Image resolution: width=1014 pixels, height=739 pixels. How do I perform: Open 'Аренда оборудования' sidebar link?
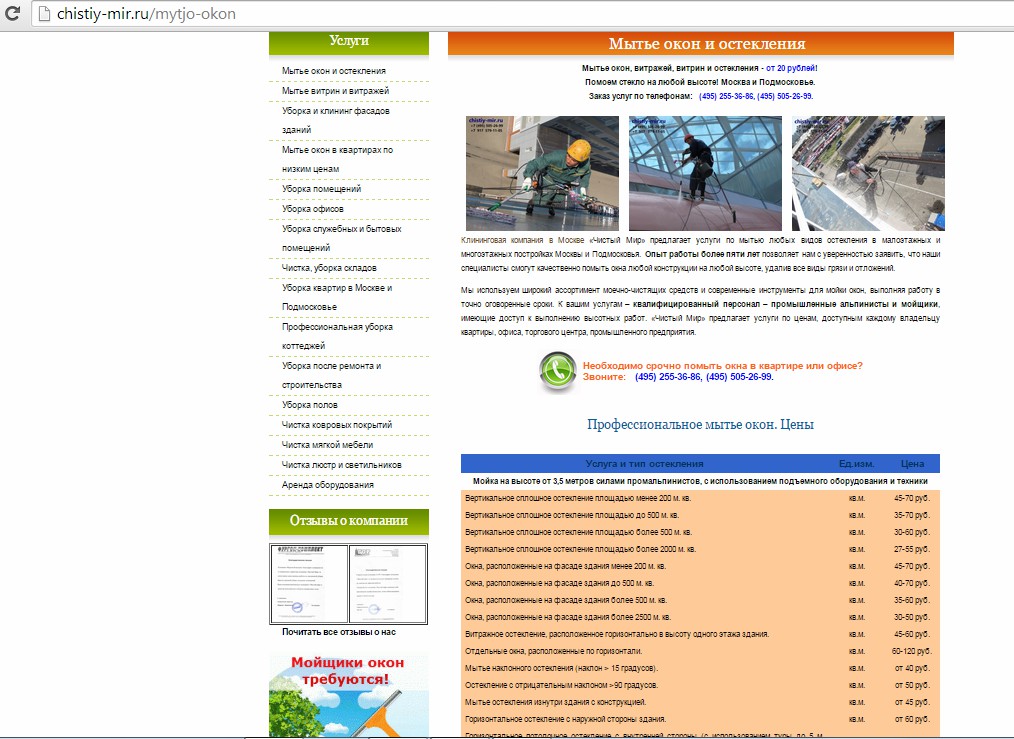tap(328, 485)
